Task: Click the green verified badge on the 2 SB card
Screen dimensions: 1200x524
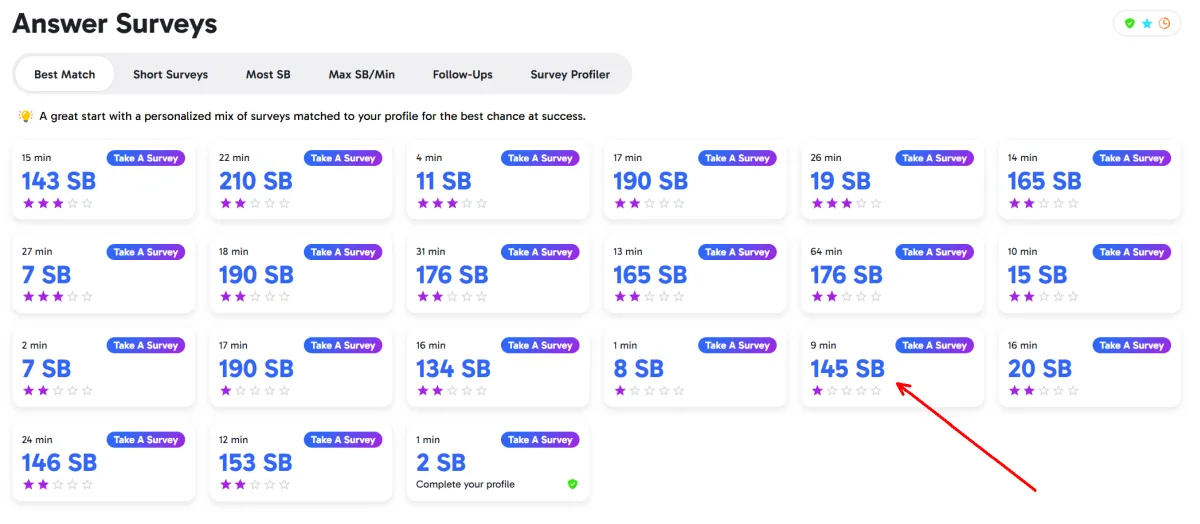Action: [573, 484]
